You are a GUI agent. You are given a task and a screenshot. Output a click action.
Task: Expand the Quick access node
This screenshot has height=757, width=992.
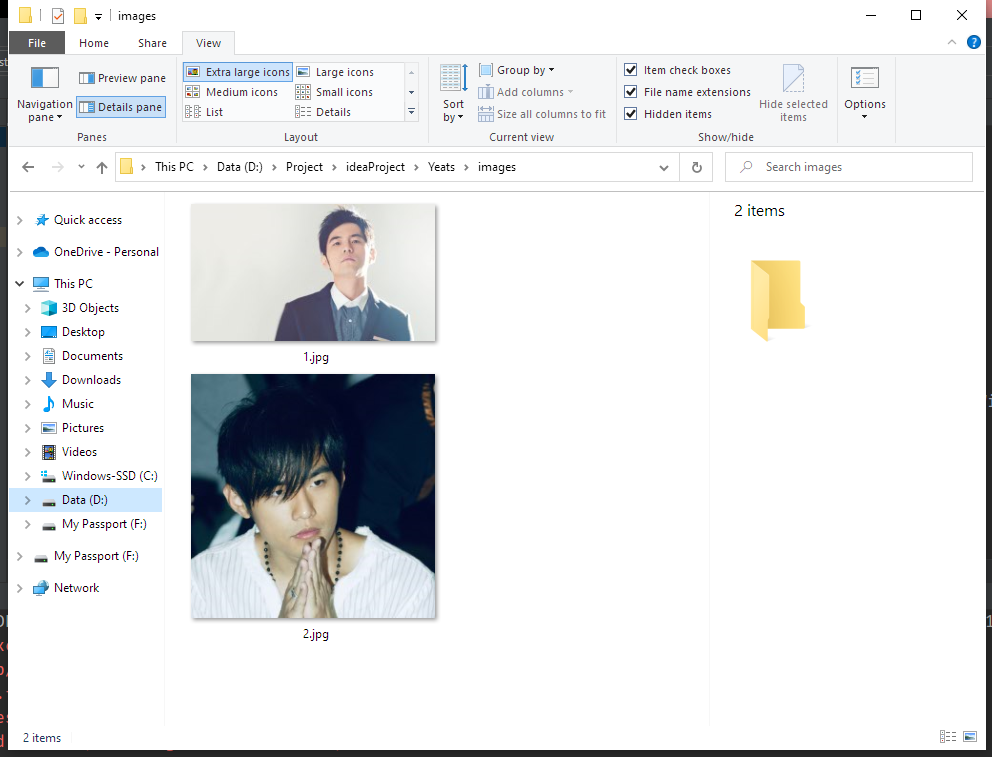click(20, 220)
